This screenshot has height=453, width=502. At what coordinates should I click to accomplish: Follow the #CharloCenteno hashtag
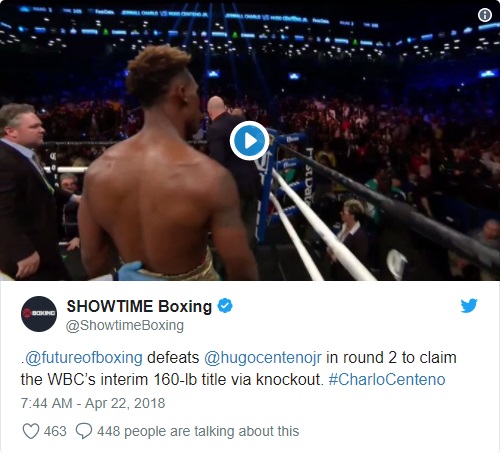pyautogui.click(x=387, y=379)
